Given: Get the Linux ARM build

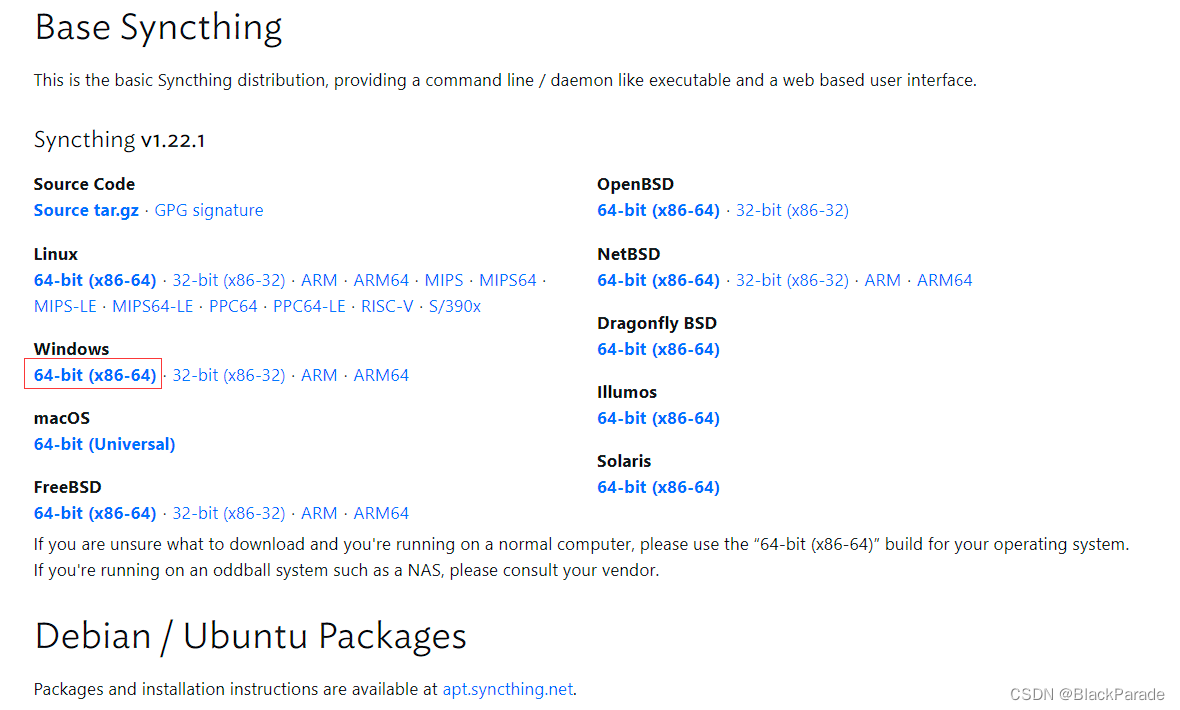Looking at the screenshot, I should (x=319, y=280).
